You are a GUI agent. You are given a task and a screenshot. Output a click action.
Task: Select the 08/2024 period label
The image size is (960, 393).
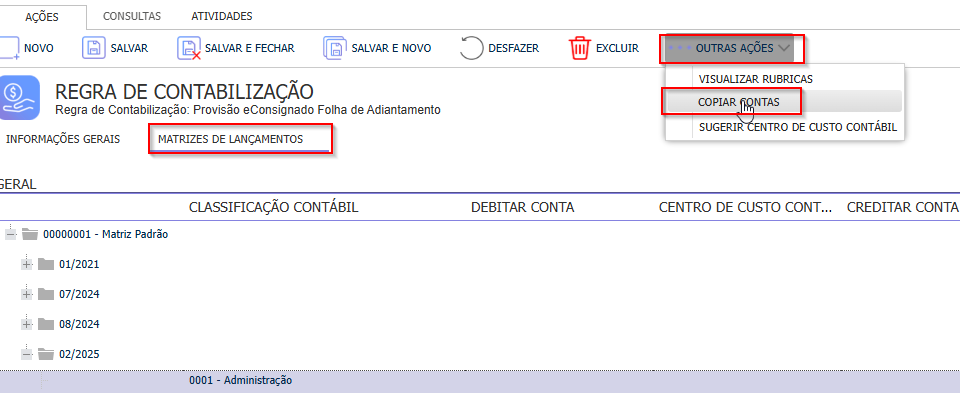[79, 324]
